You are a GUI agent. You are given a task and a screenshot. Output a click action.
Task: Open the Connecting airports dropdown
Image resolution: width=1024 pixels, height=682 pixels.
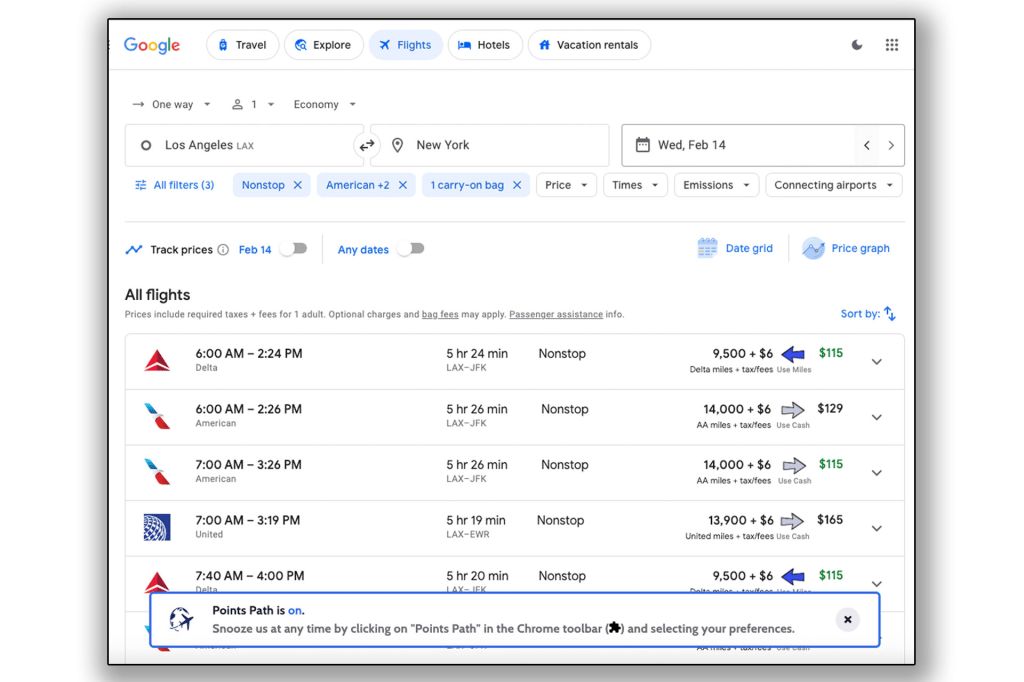(833, 185)
